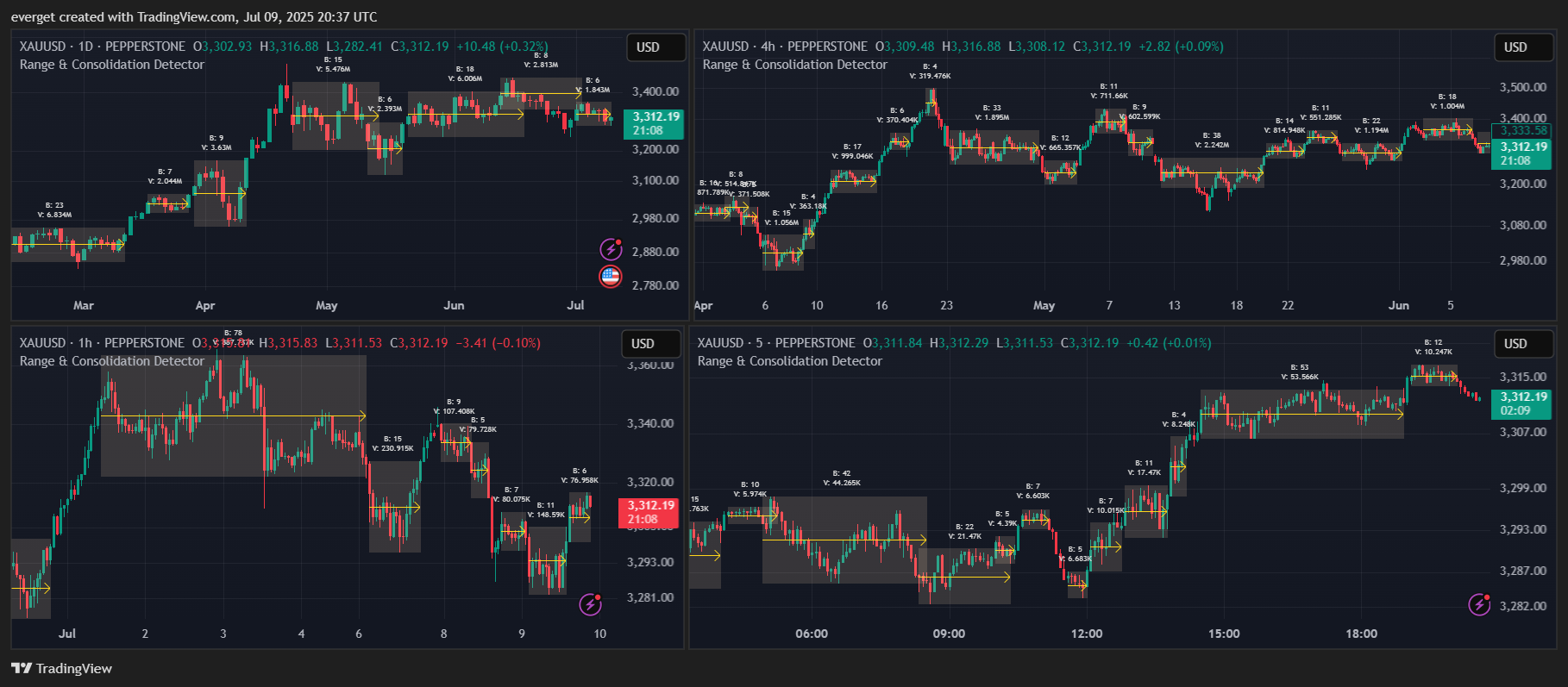Select Range & Consolidation Detector legend on 5-minute chart
The width and height of the screenshot is (1568, 687).
(790, 361)
